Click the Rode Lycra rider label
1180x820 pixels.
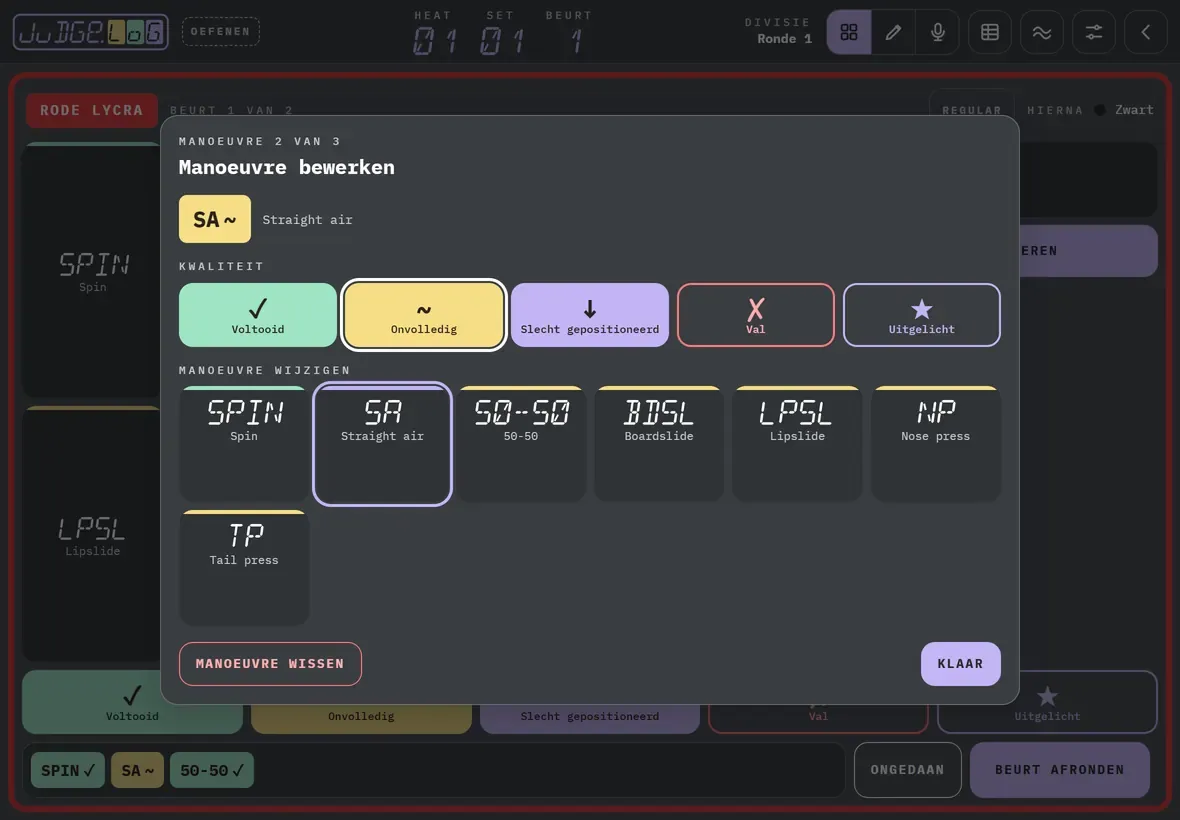[92, 111]
